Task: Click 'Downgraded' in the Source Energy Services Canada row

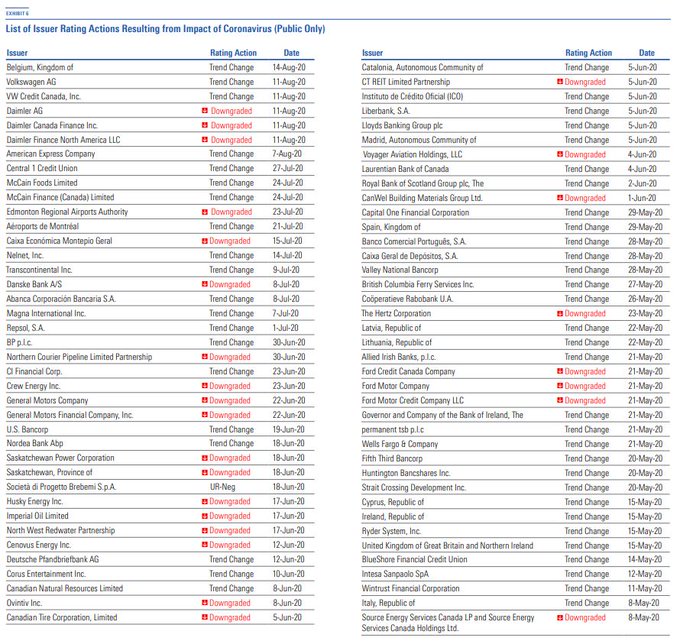Action: pyautogui.click(x=585, y=618)
